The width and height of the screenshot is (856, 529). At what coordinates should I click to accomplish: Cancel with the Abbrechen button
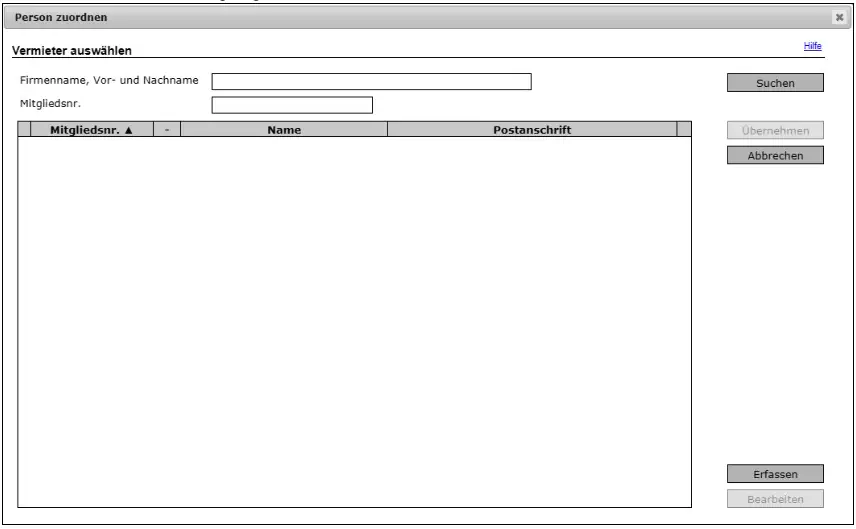click(x=775, y=155)
